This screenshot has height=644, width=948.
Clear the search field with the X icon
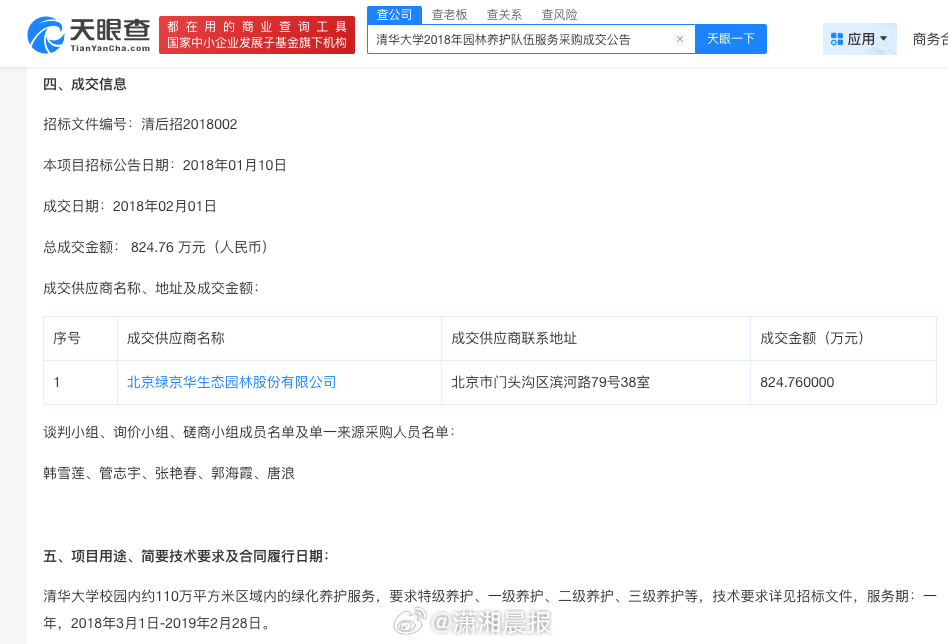coord(680,39)
